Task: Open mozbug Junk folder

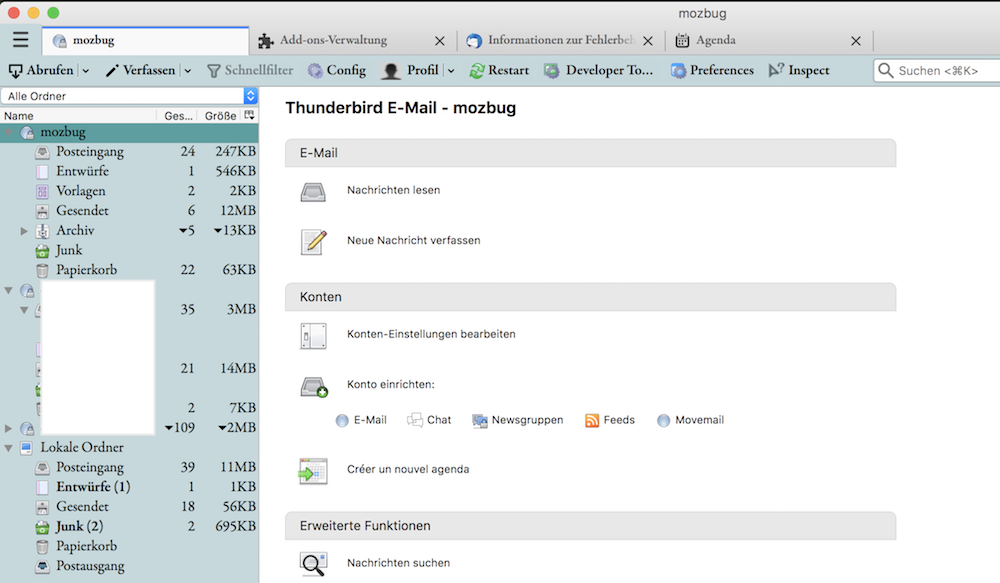Action: pos(68,251)
